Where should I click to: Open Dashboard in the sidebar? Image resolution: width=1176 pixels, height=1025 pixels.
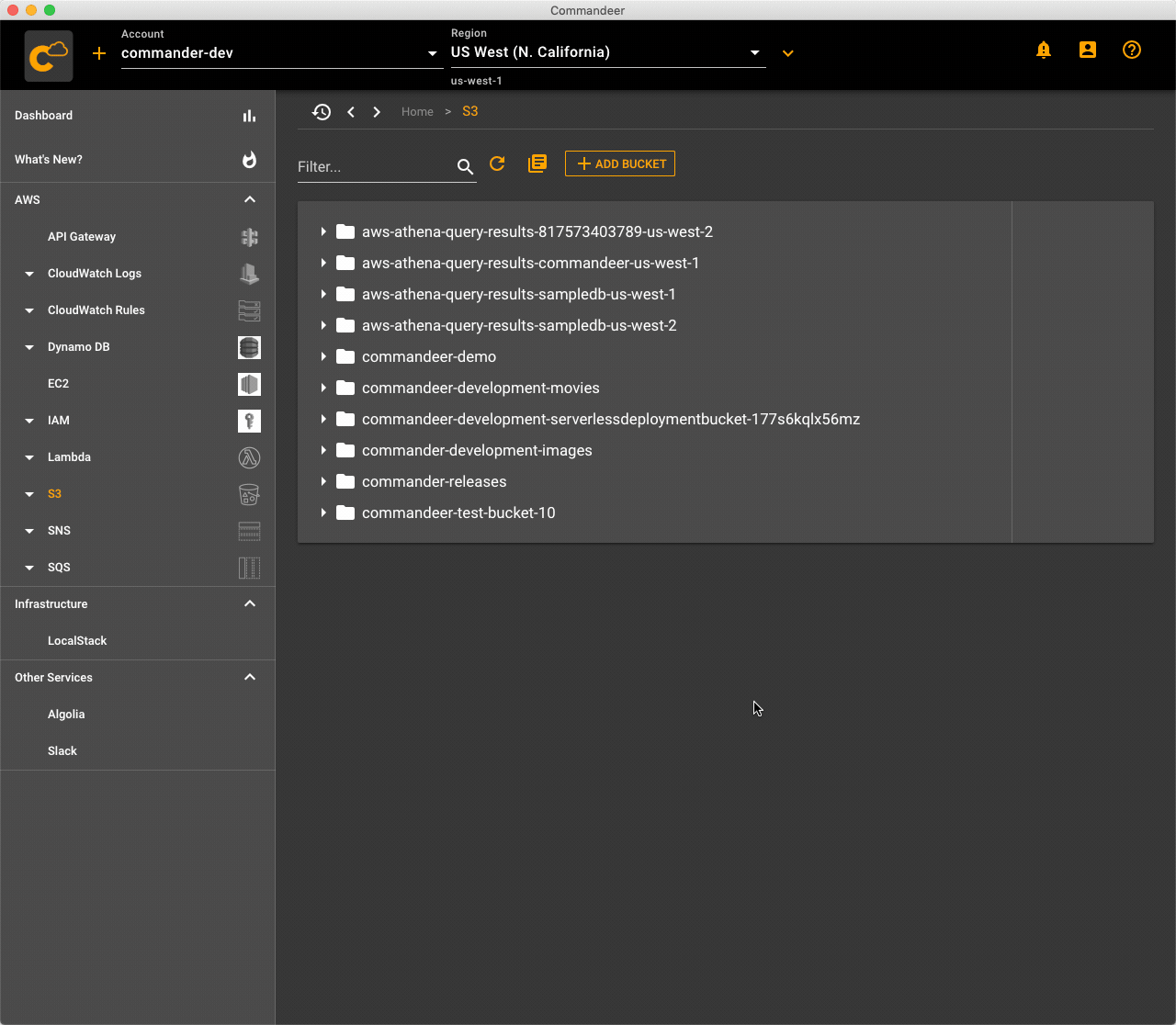click(44, 116)
